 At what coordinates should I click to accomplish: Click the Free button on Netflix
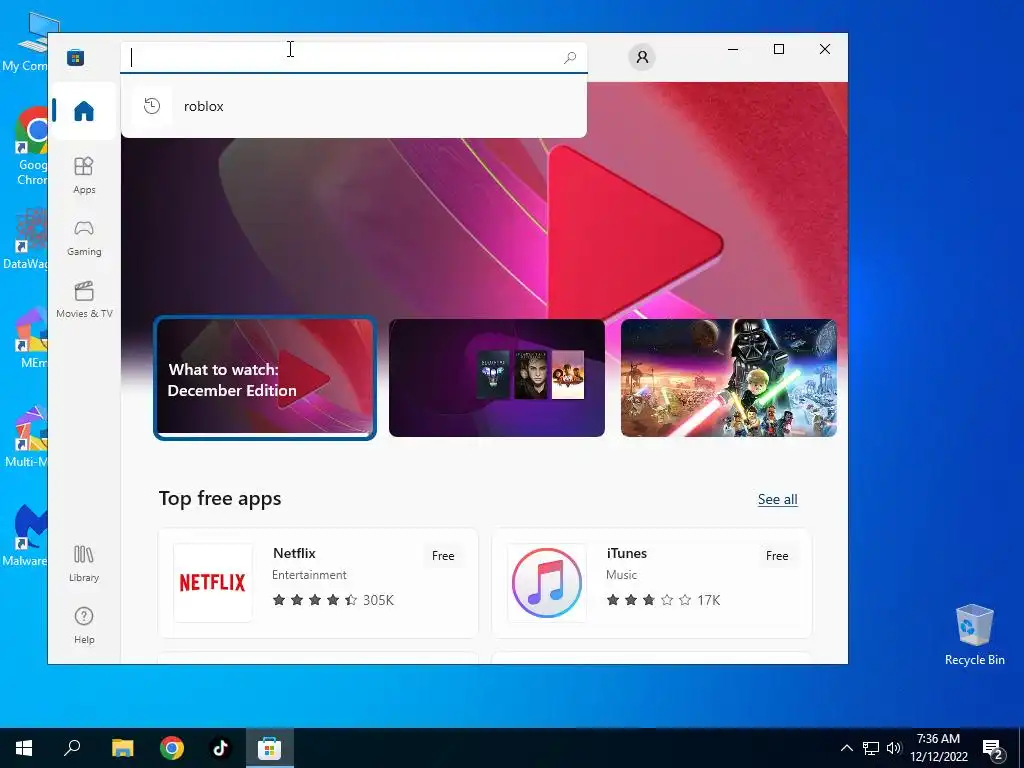coord(443,556)
